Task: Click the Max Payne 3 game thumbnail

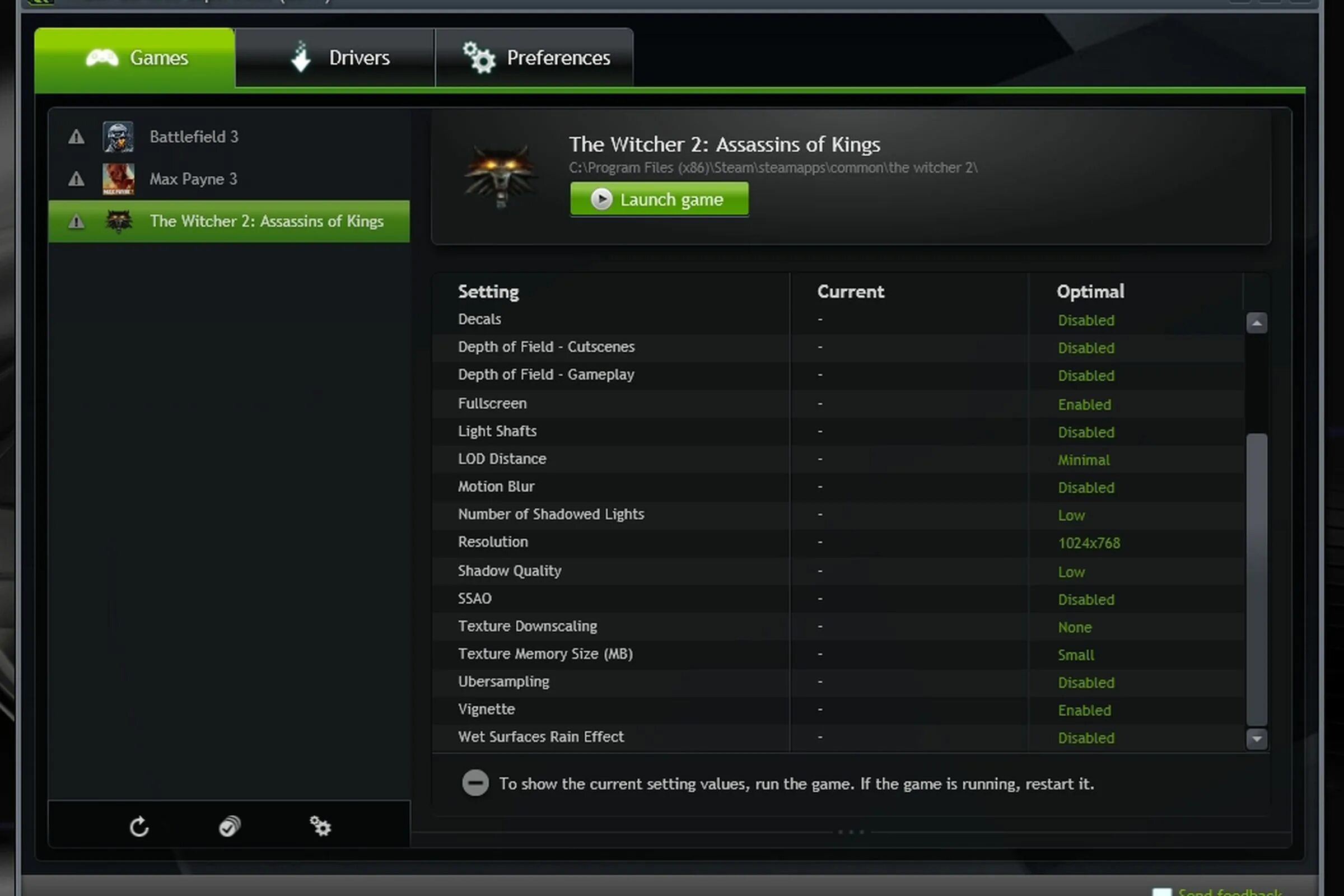Action: tap(118, 179)
